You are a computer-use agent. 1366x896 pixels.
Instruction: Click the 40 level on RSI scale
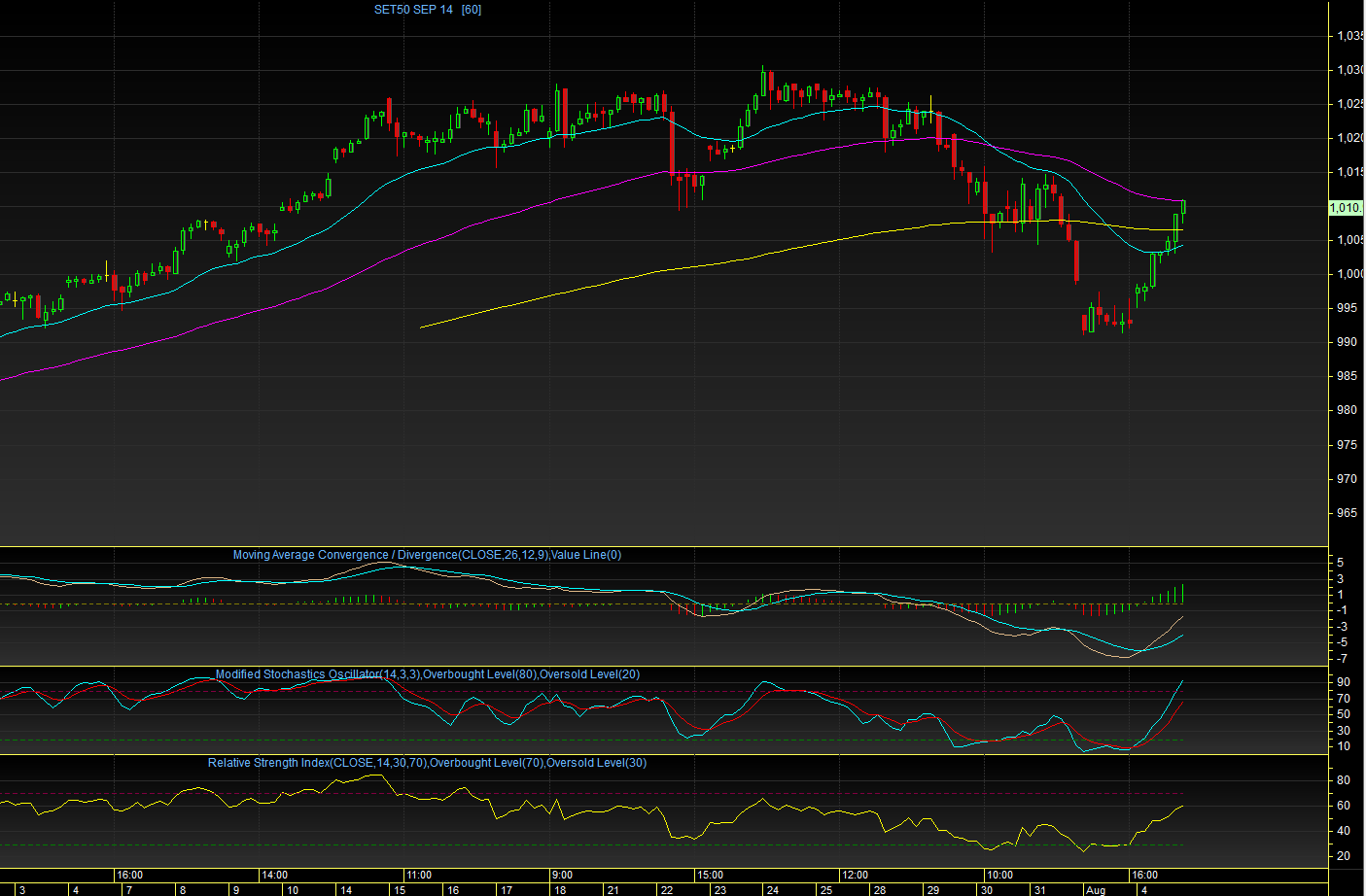[1344, 831]
